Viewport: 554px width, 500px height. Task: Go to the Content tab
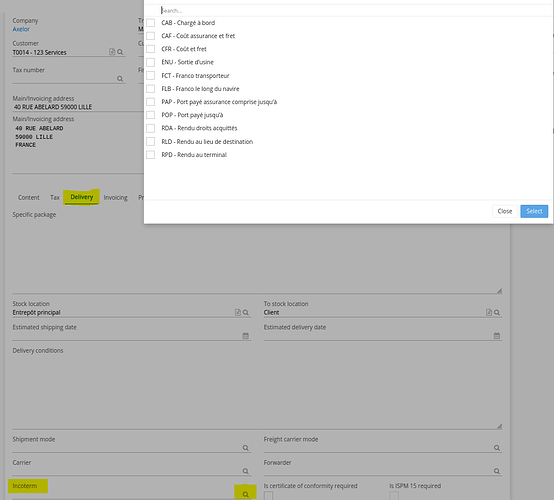(29, 198)
